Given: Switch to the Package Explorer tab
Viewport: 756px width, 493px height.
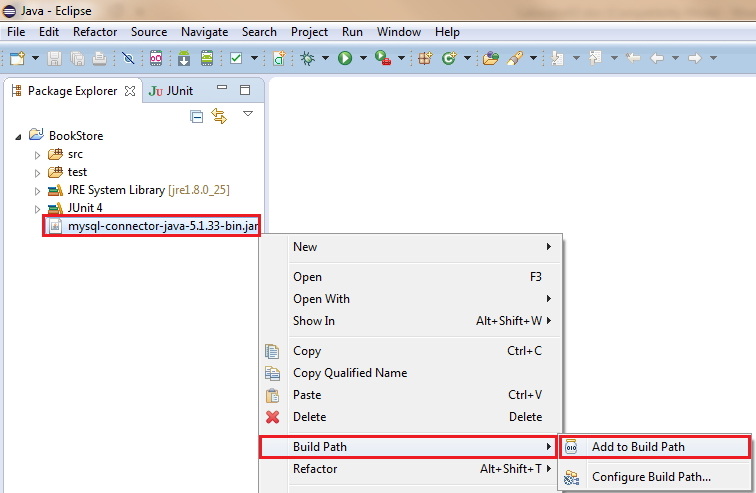Looking at the screenshot, I should (72, 91).
